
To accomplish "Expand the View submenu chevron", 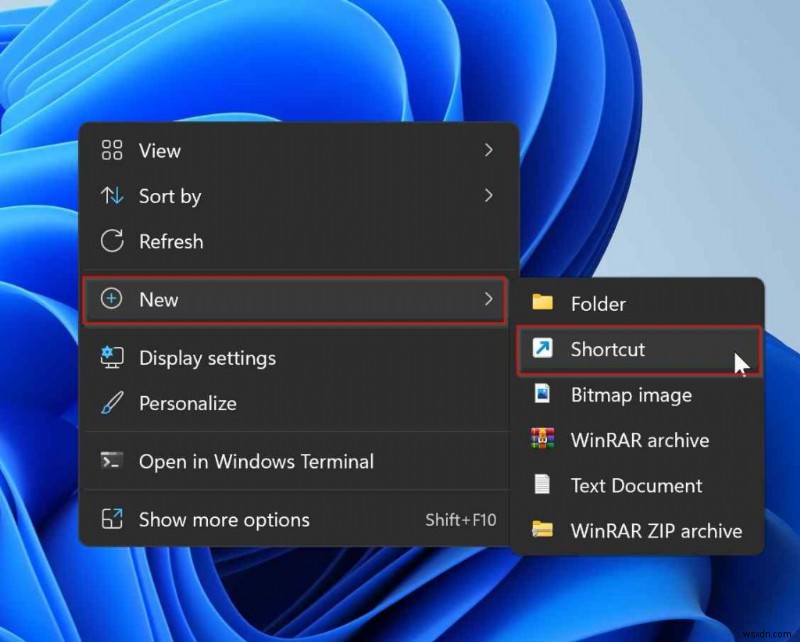I will [489, 150].
